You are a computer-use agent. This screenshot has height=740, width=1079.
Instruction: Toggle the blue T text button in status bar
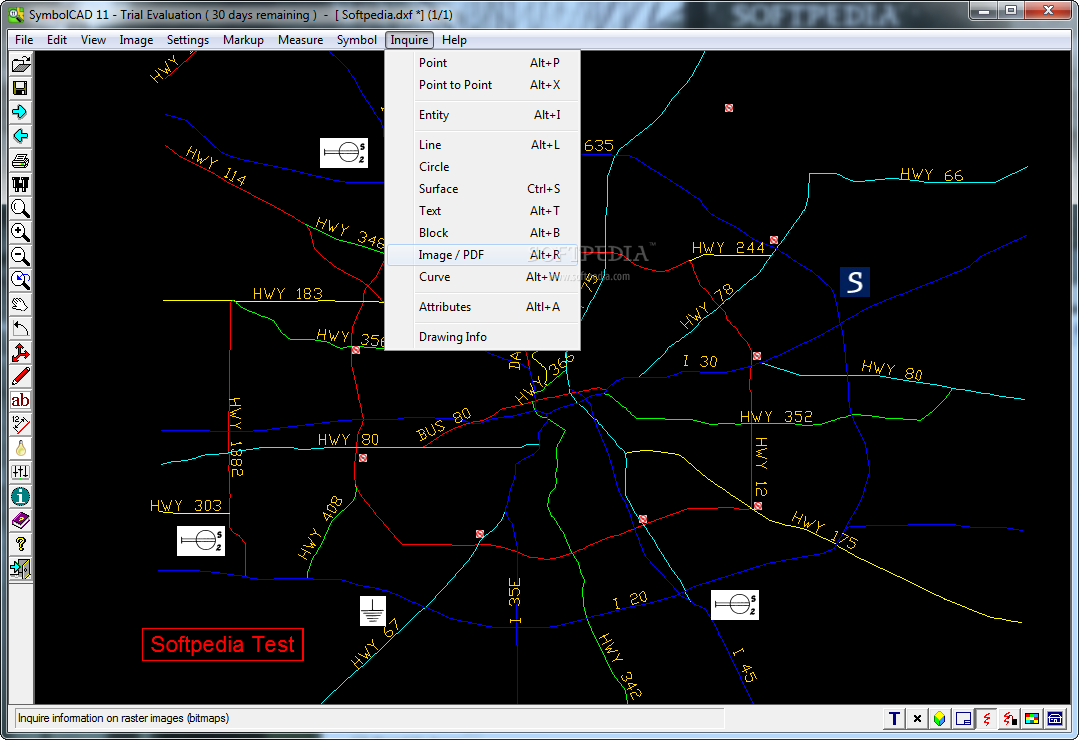pyautogui.click(x=894, y=719)
